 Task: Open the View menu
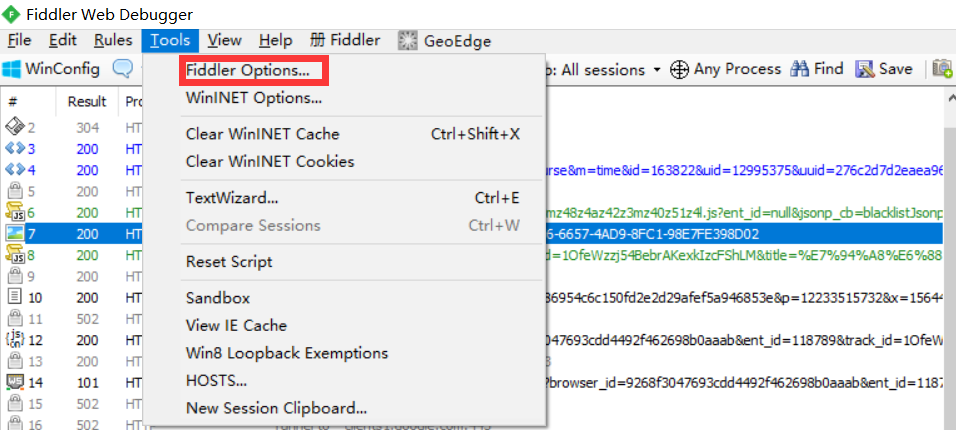224,41
